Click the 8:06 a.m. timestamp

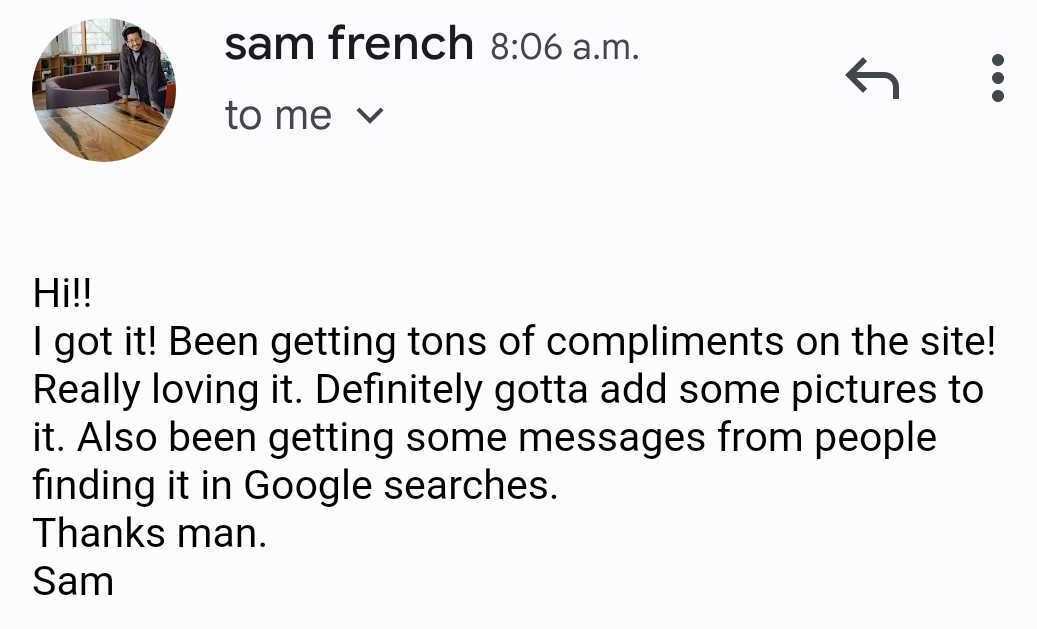pyautogui.click(x=564, y=47)
